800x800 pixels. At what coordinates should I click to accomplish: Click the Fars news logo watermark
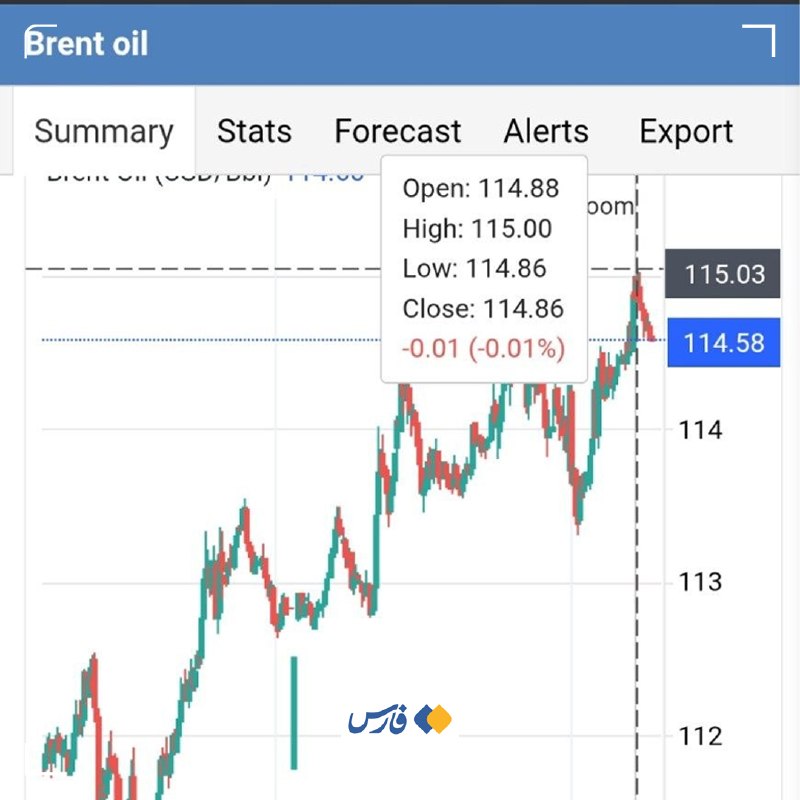[401, 719]
